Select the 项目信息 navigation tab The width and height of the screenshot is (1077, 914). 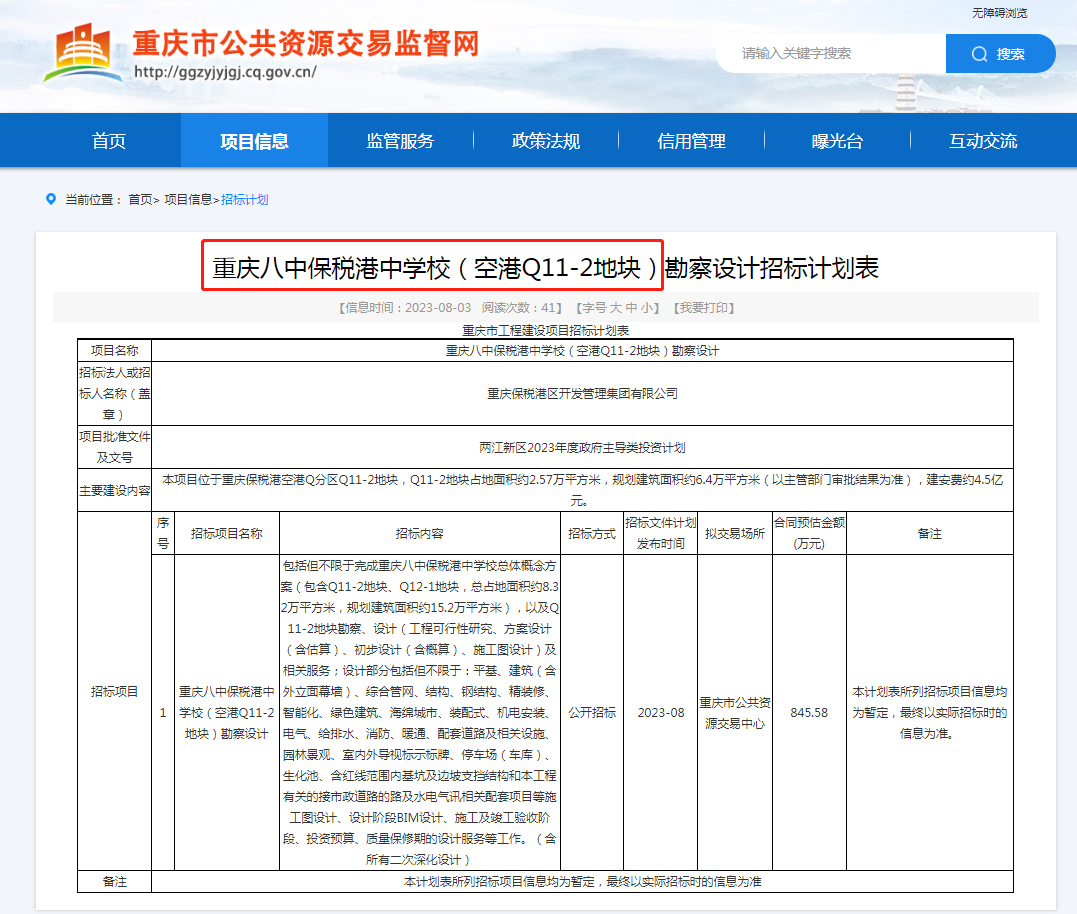point(254,141)
